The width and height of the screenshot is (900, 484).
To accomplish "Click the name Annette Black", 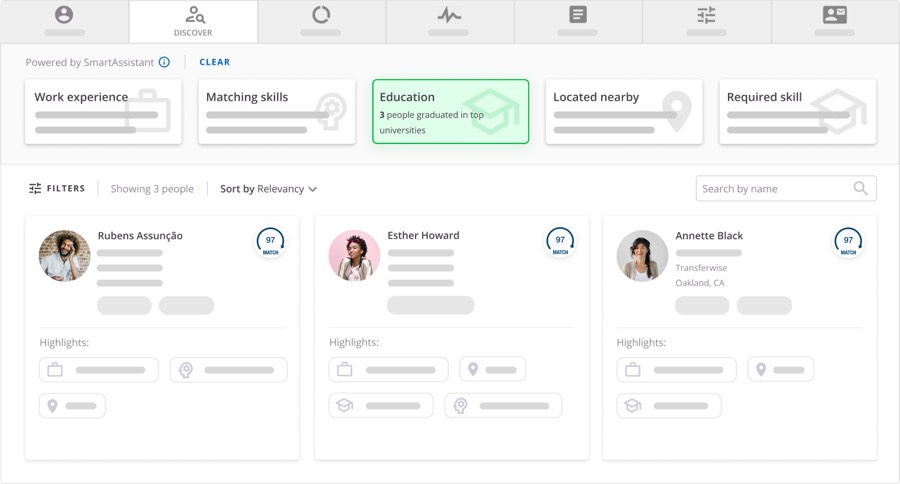I will 709,235.
